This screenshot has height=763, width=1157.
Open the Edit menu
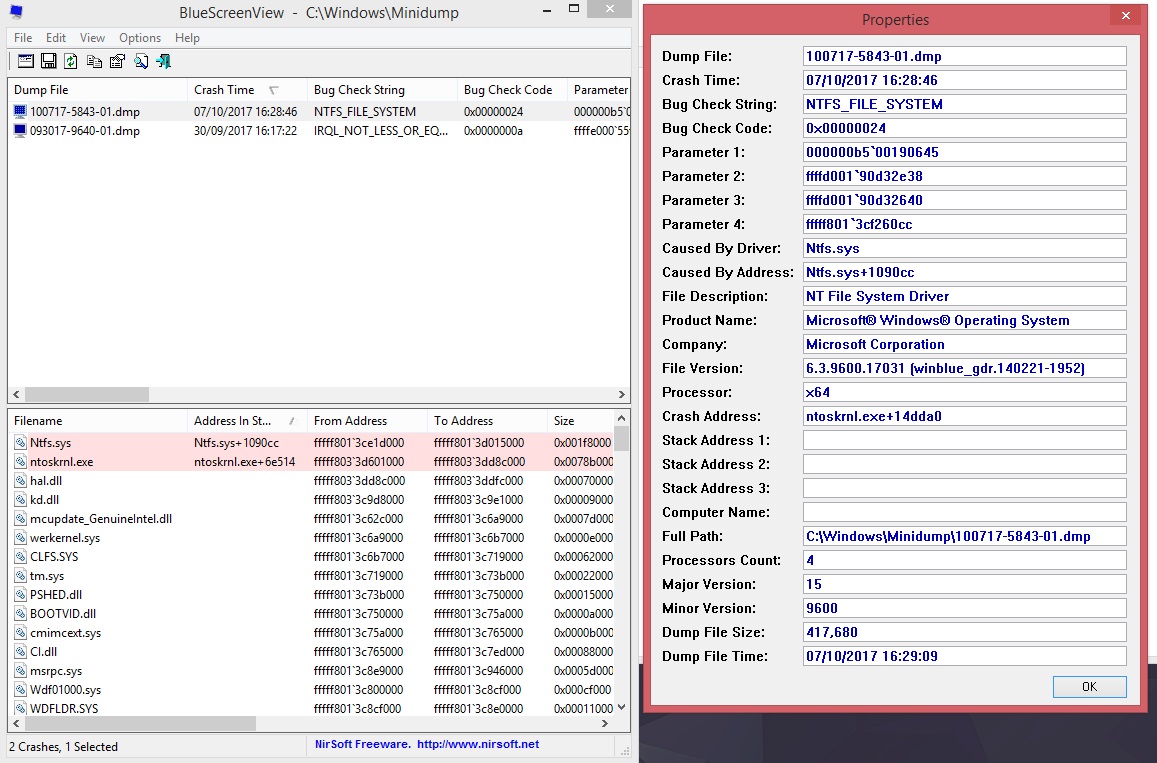tap(55, 38)
